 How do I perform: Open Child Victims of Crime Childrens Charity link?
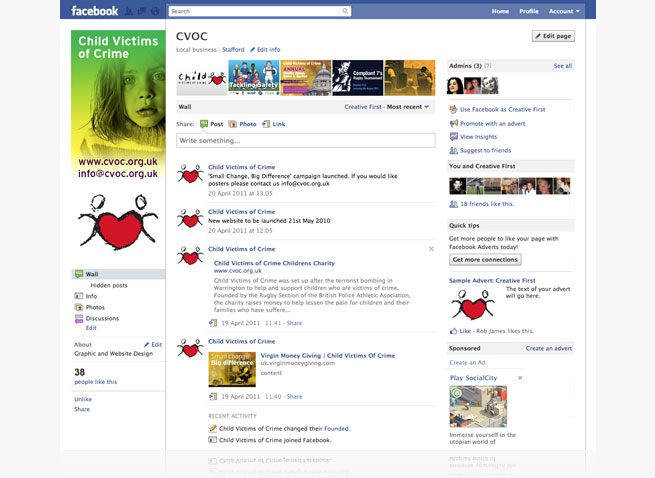pyautogui.click(x=274, y=263)
